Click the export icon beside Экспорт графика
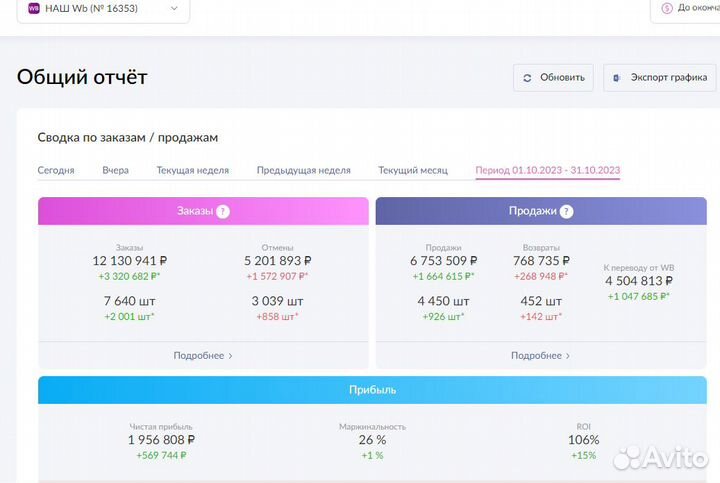The width and height of the screenshot is (720, 483). pyautogui.click(x=616, y=78)
